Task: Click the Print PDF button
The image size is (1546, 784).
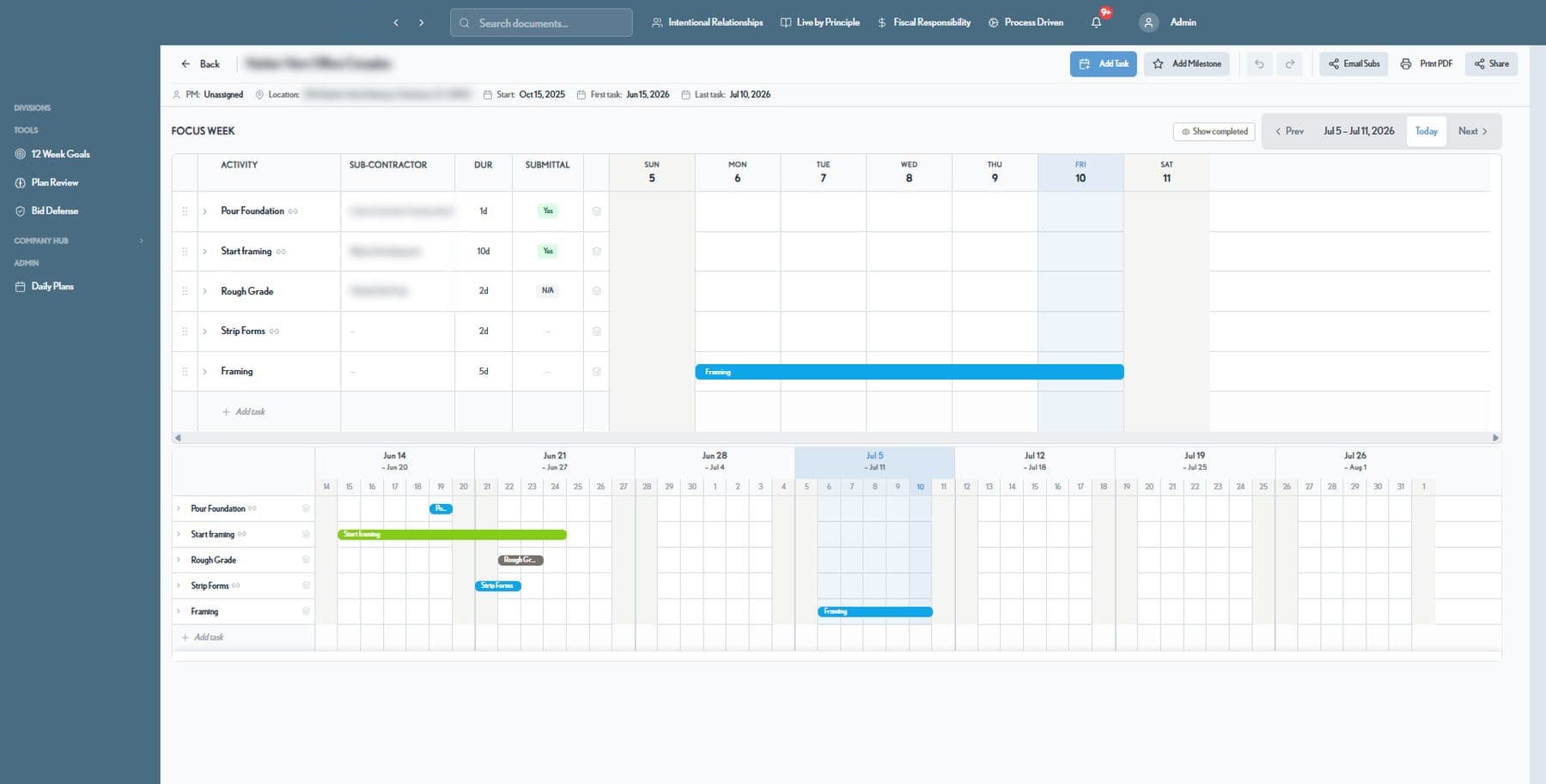Action: click(x=1426, y=64)
